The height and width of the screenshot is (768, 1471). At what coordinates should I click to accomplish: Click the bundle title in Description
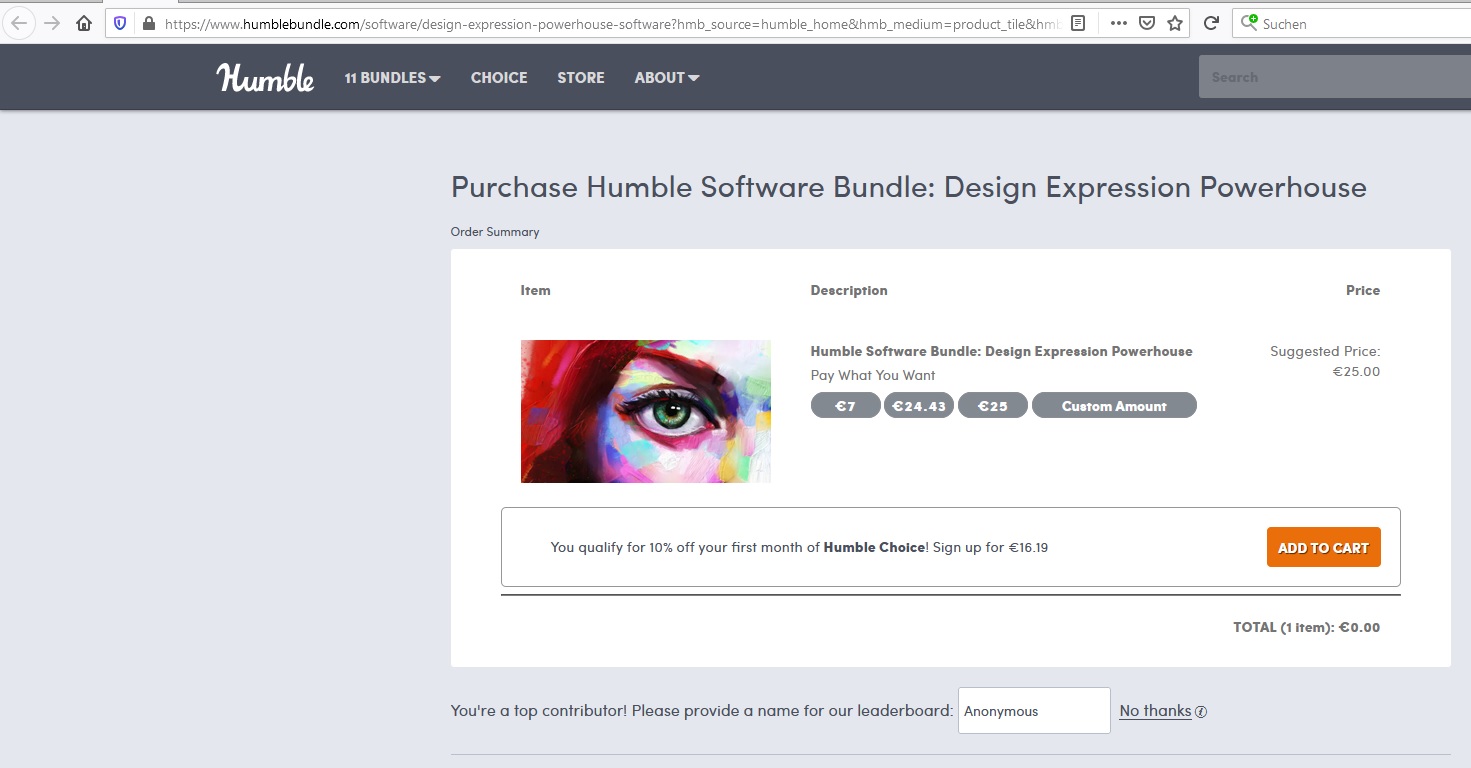click(x=1001, y=351)
